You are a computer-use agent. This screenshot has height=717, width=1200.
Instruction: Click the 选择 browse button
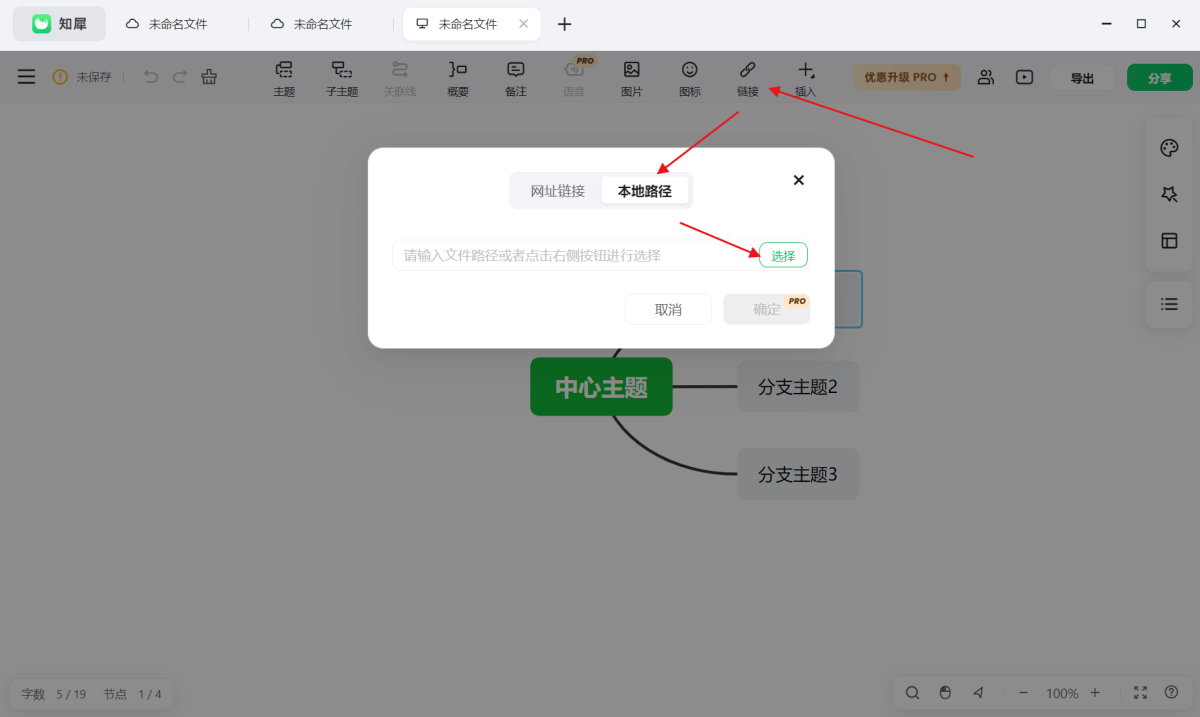click(783, 255)
